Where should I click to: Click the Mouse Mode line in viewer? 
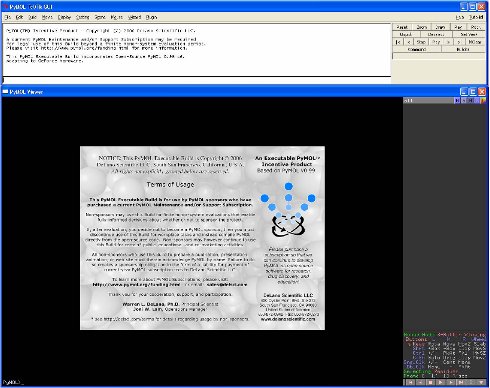tap(445, 334)
